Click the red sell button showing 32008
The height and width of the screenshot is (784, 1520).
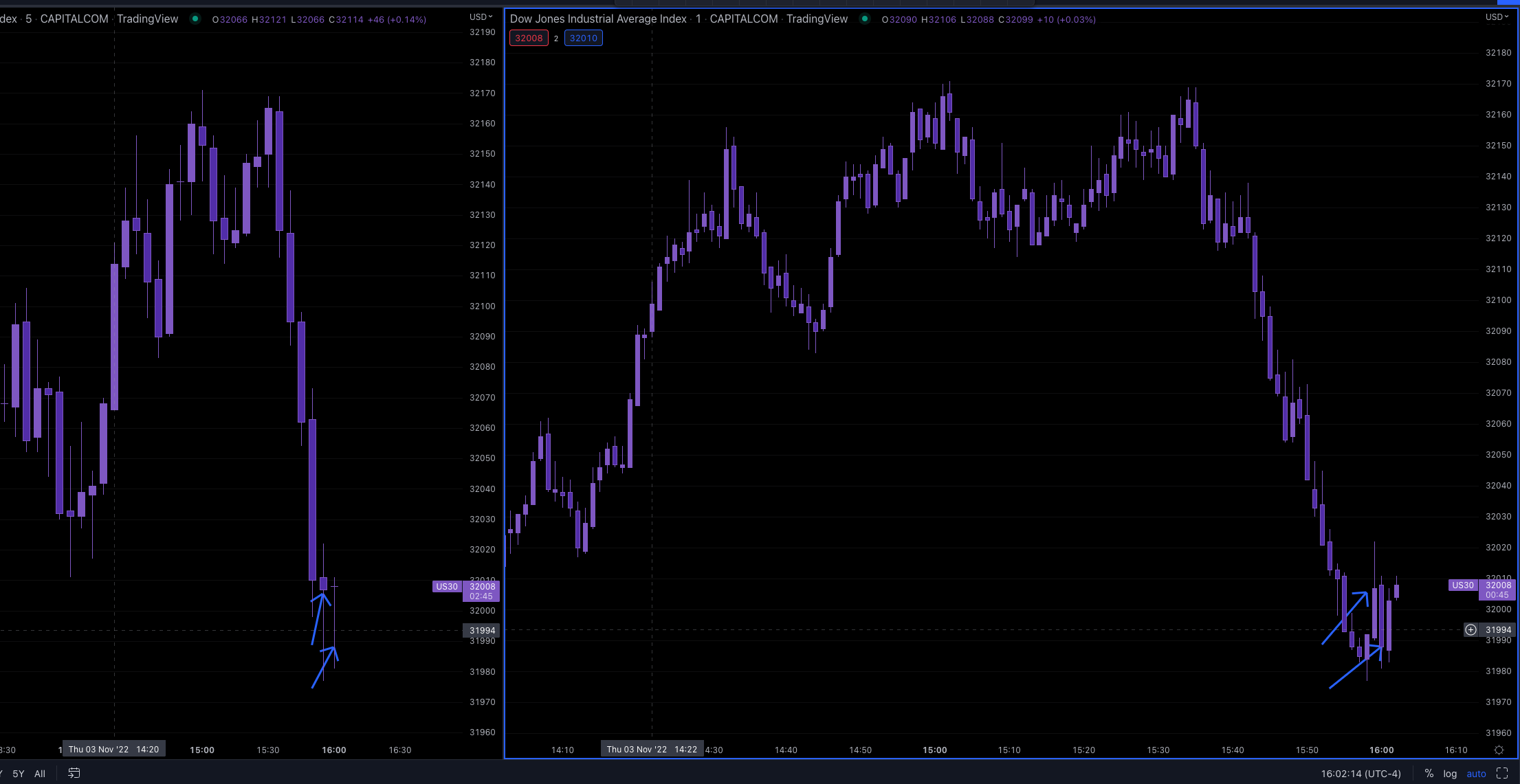point(529,38)
